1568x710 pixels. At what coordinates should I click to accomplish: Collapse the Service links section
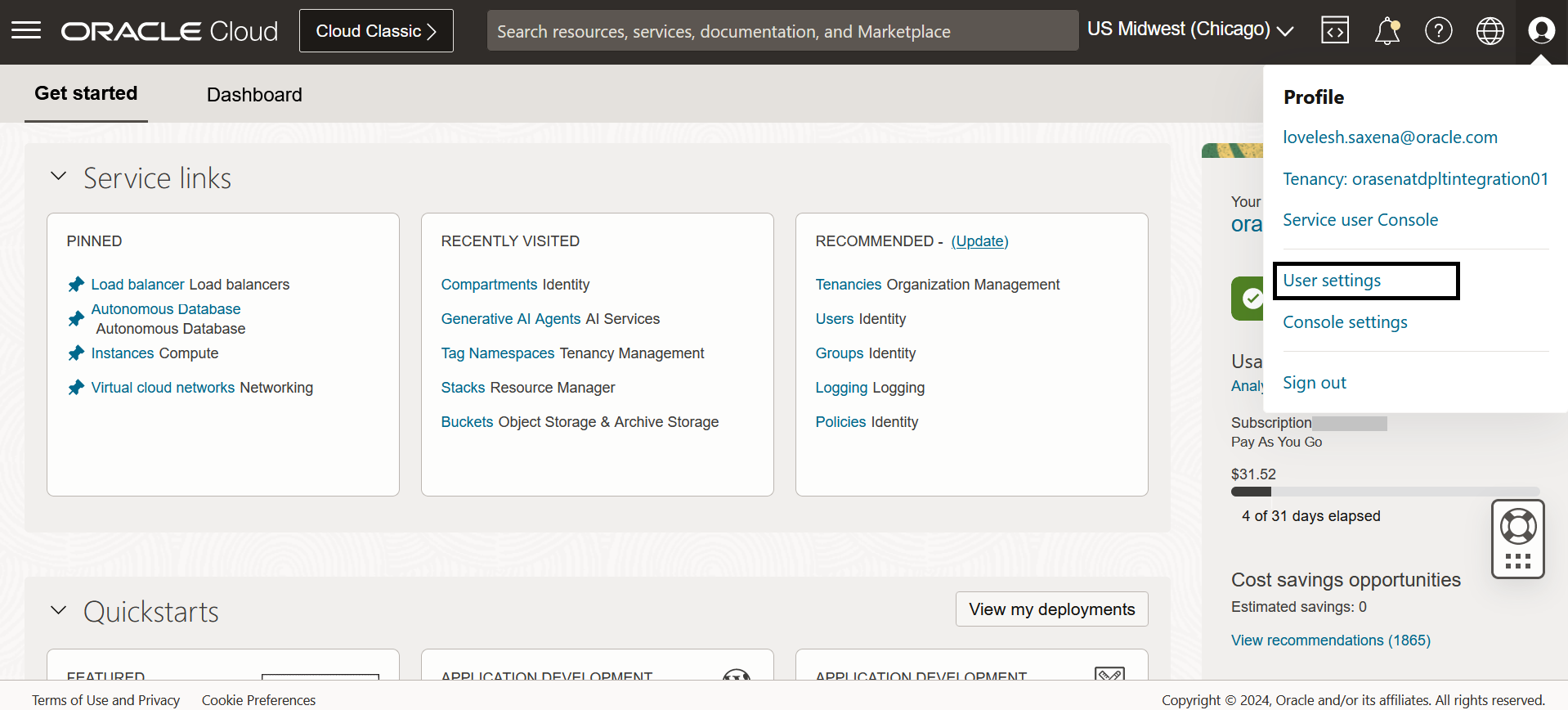coord(58,177)
